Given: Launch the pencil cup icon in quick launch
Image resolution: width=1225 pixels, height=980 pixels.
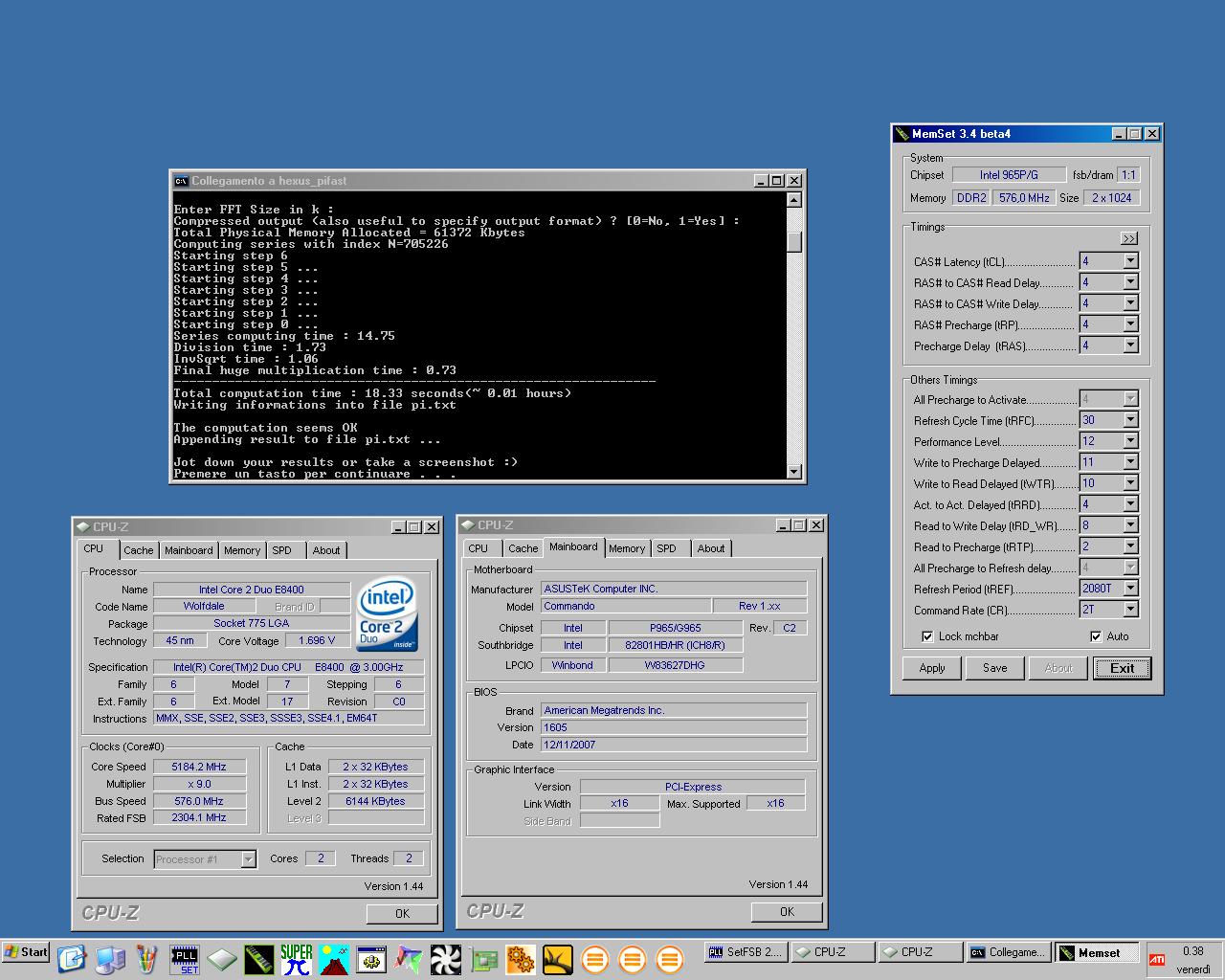Looking at the screenshot, I should (x=146, y=958).
